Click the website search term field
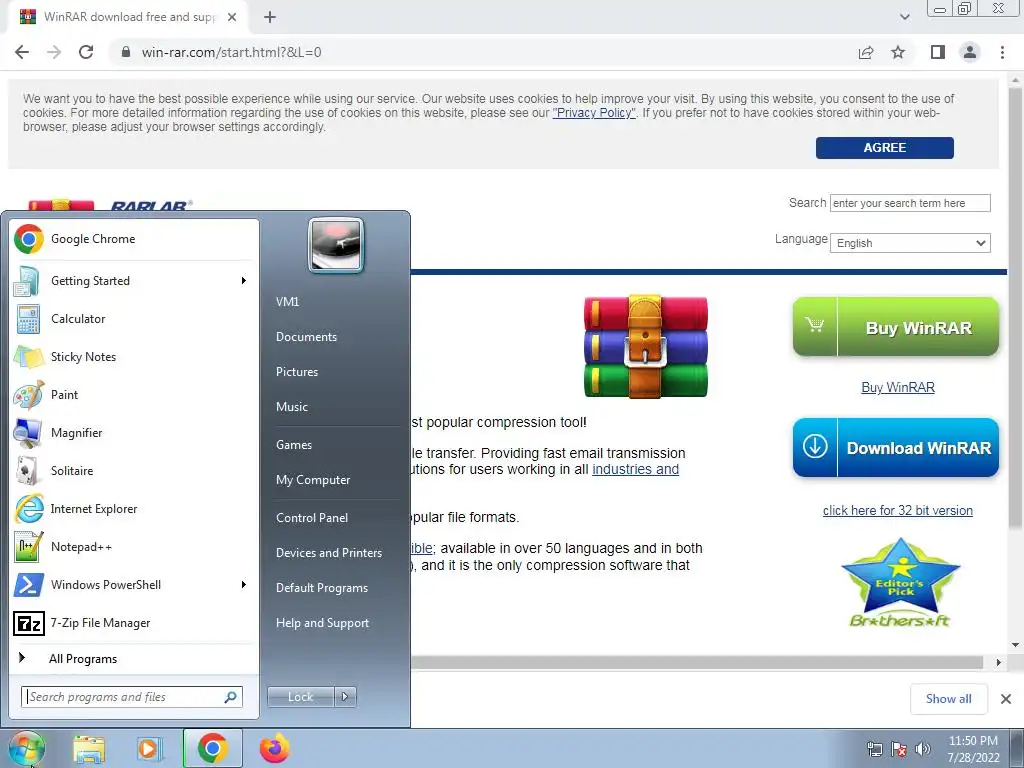Viewport: 1024px width, 768px height. [x=910, y=203]
